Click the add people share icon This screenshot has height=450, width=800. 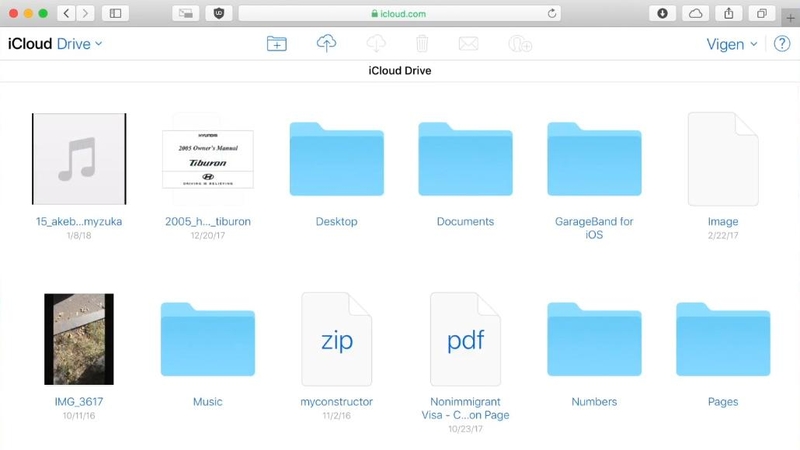tap(520, 44)
